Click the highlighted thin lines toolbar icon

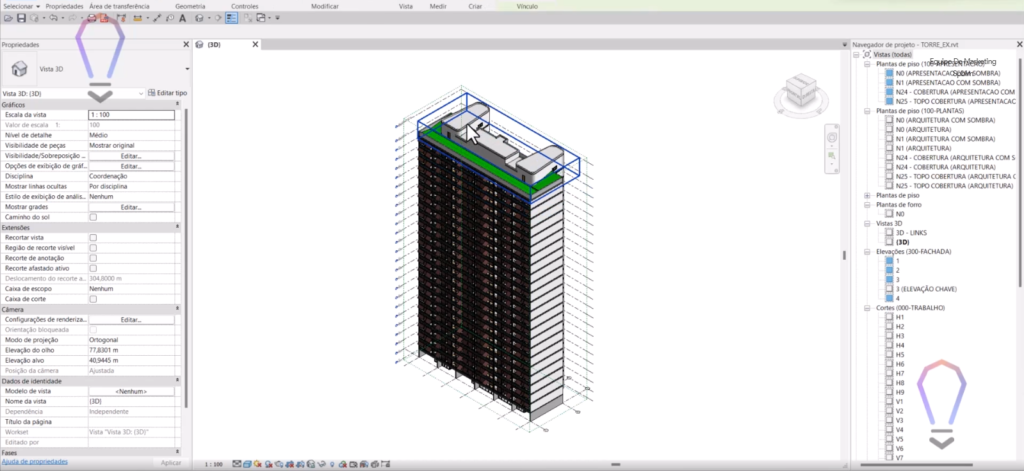(x=231, y=18)
